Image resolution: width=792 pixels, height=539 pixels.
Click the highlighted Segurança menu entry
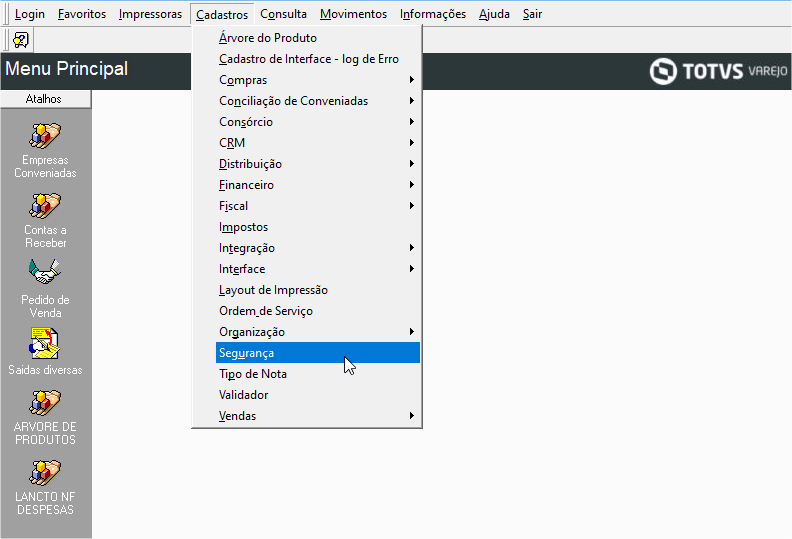pyautogui.click(x=318, y=353)
